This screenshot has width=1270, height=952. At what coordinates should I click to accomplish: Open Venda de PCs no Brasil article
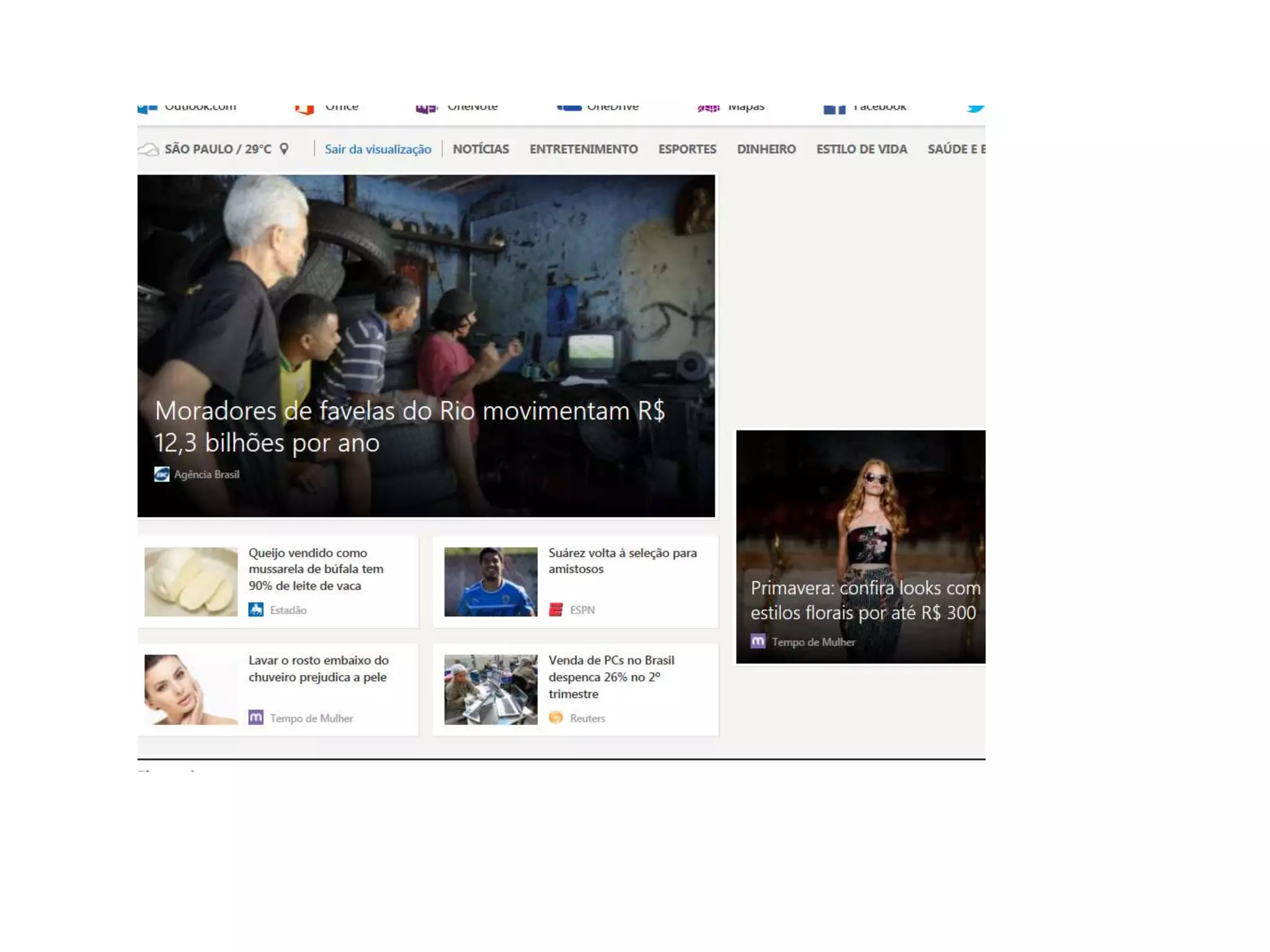pos(611,677)
